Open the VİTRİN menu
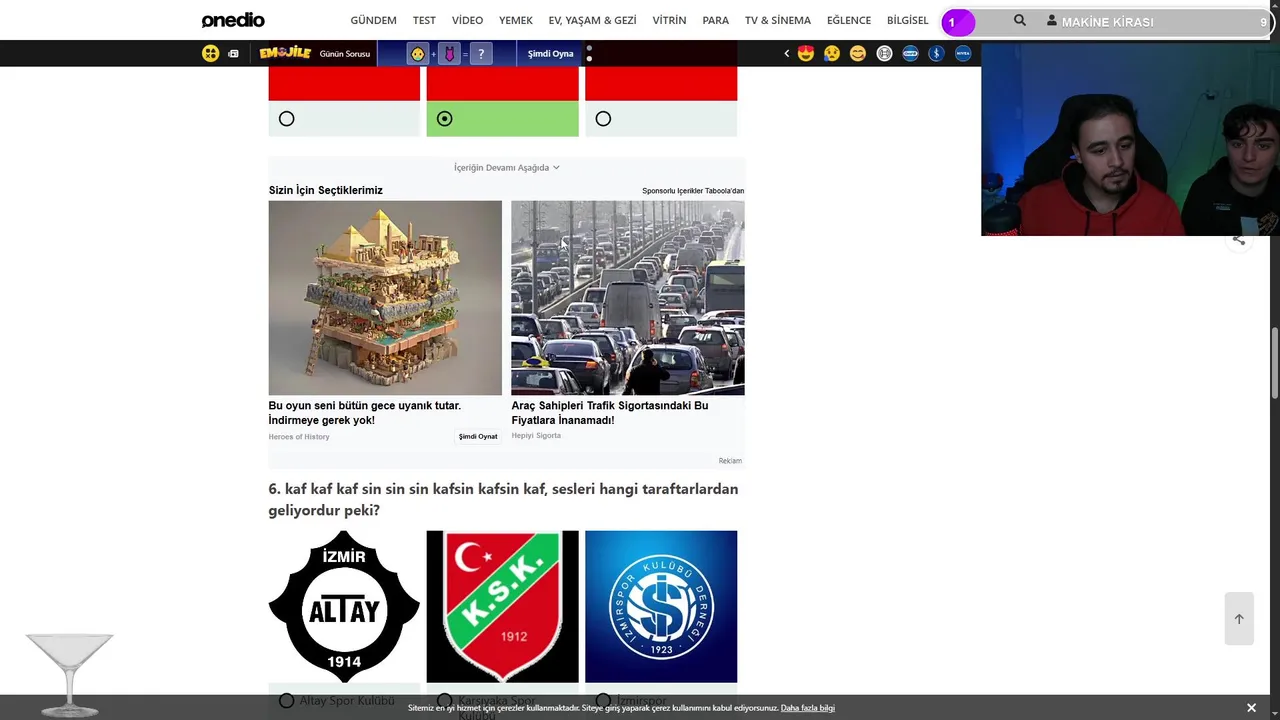Screen dimensions: 1280x720 (x=669, y=20)
